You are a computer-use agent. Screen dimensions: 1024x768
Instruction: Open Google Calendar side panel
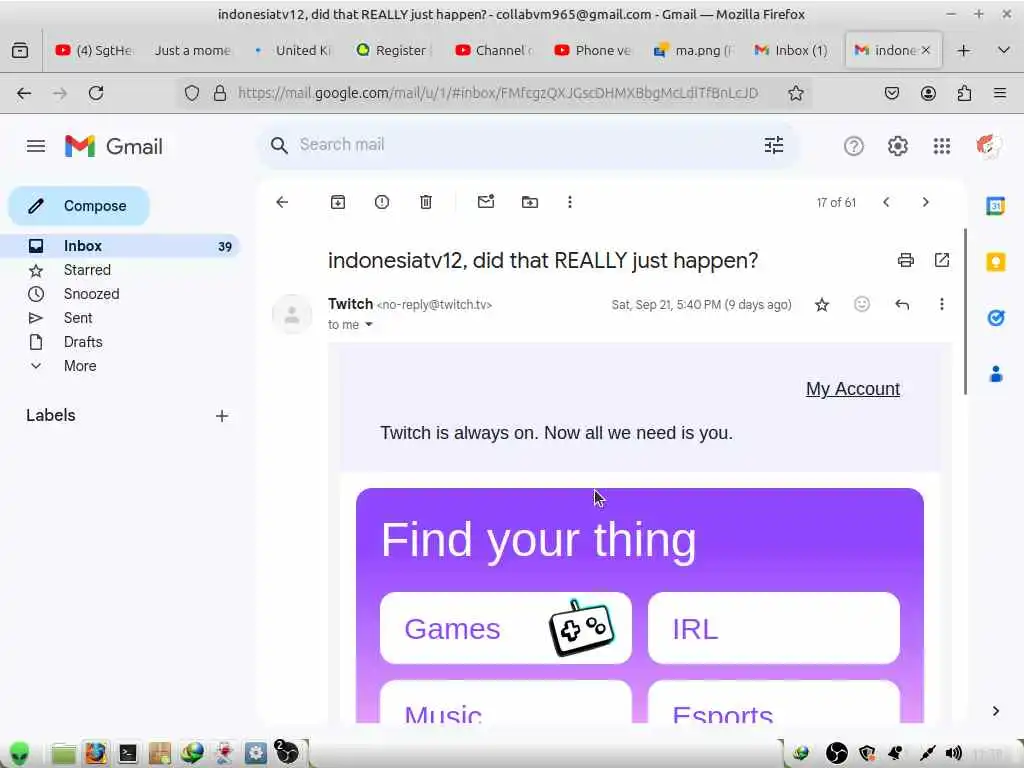point(995,206)
